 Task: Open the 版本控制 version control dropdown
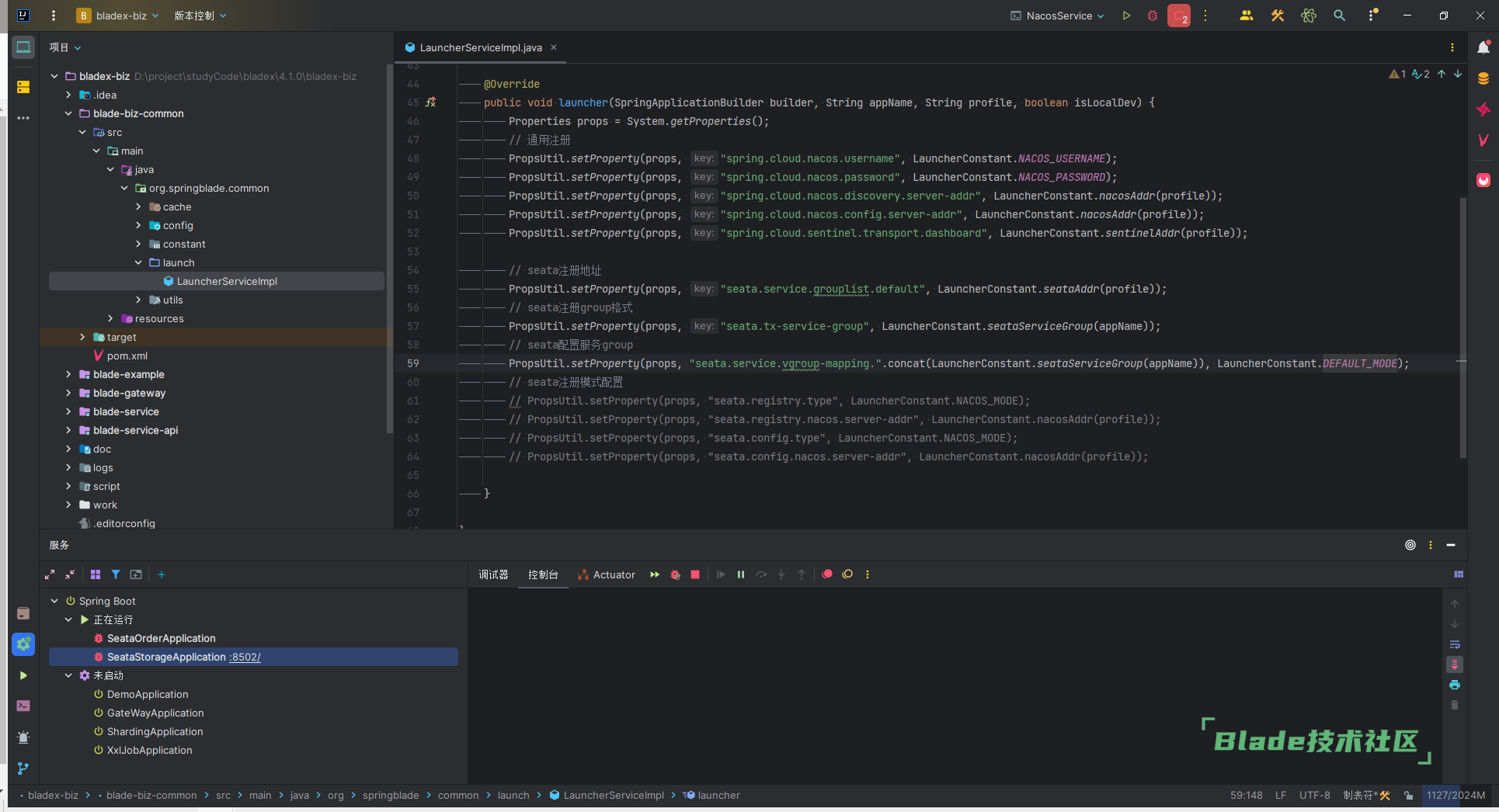click(200, 16)
